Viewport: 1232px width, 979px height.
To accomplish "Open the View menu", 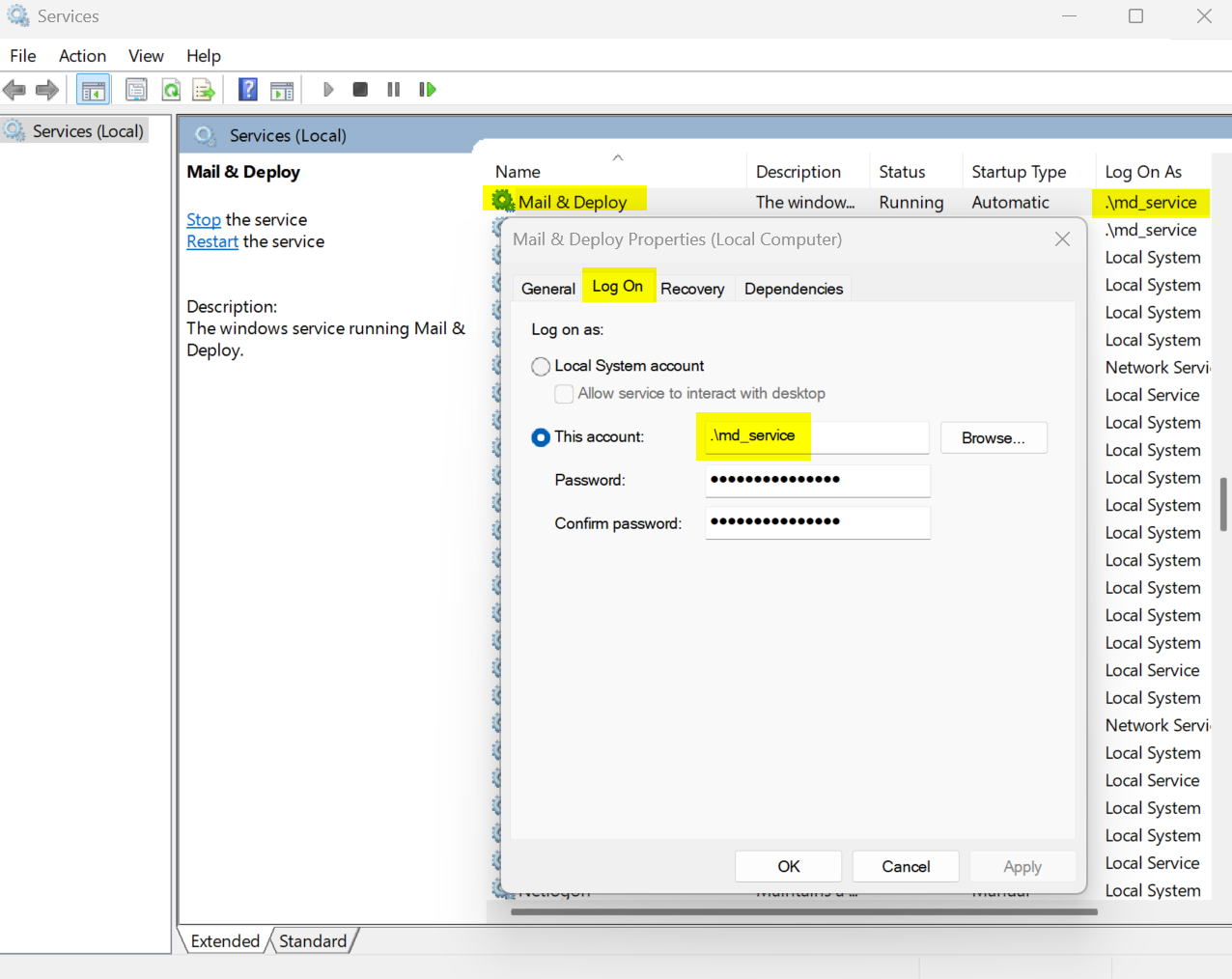I will 146,56.
